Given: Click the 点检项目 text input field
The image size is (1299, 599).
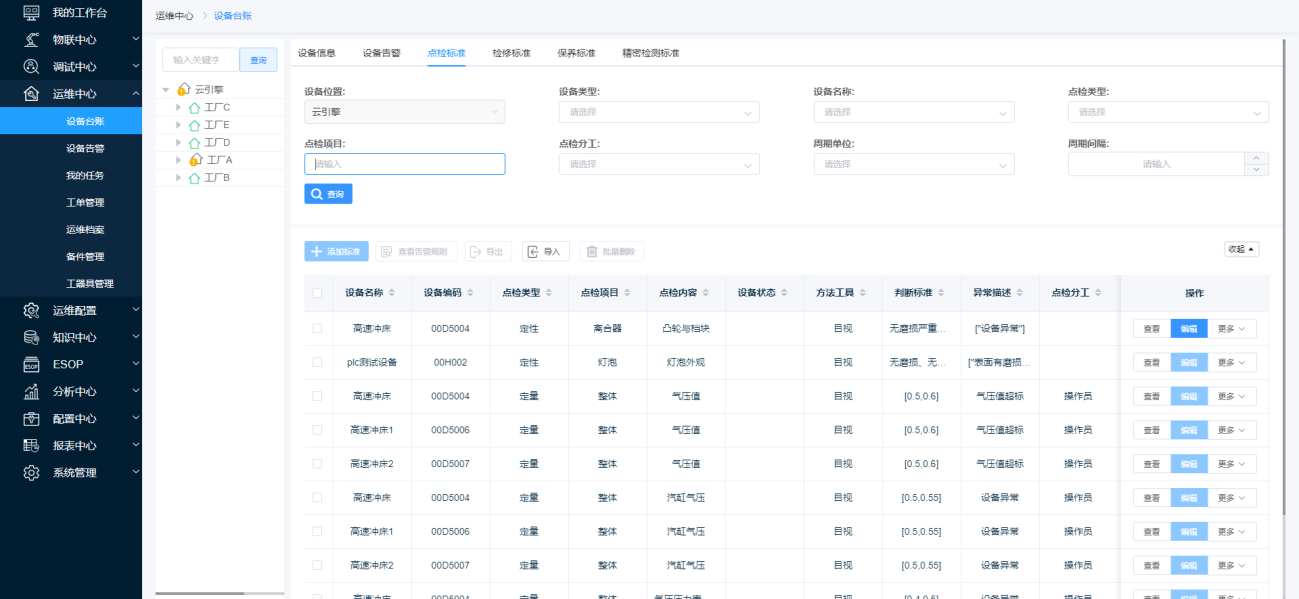Looking at the screenshot, I should pyautogui.click(x=404, y=164).
